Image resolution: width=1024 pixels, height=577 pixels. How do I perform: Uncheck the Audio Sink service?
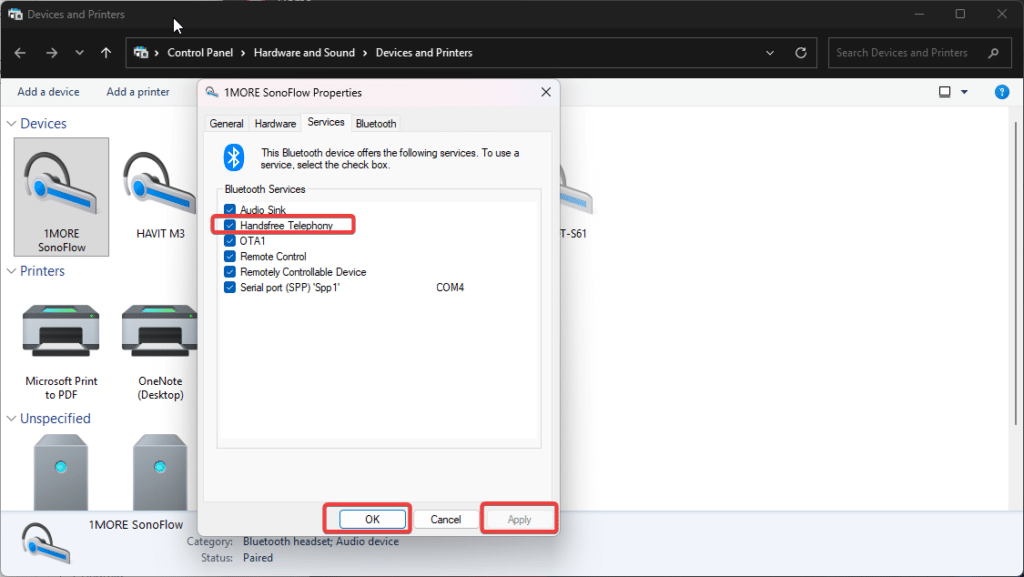point(229,210)
